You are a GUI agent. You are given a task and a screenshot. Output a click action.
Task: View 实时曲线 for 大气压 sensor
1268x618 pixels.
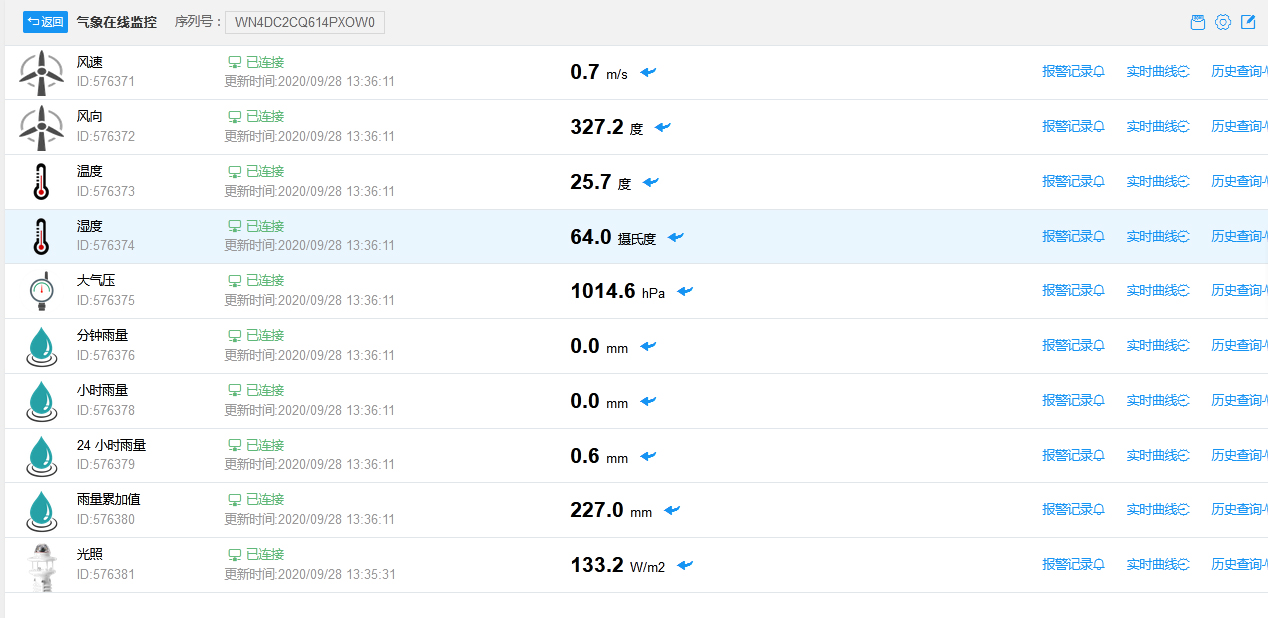(x=1157, y=291)
